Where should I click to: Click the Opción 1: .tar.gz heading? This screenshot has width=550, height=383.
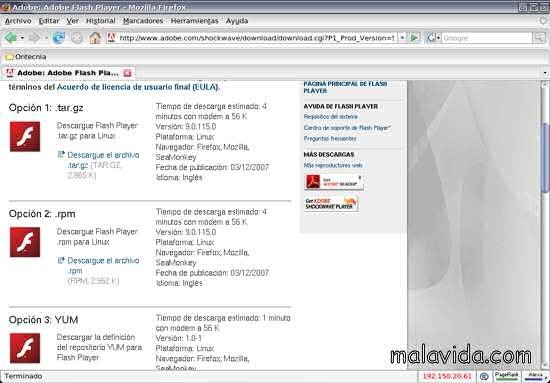pyautogui.click(x=46, y=108)
